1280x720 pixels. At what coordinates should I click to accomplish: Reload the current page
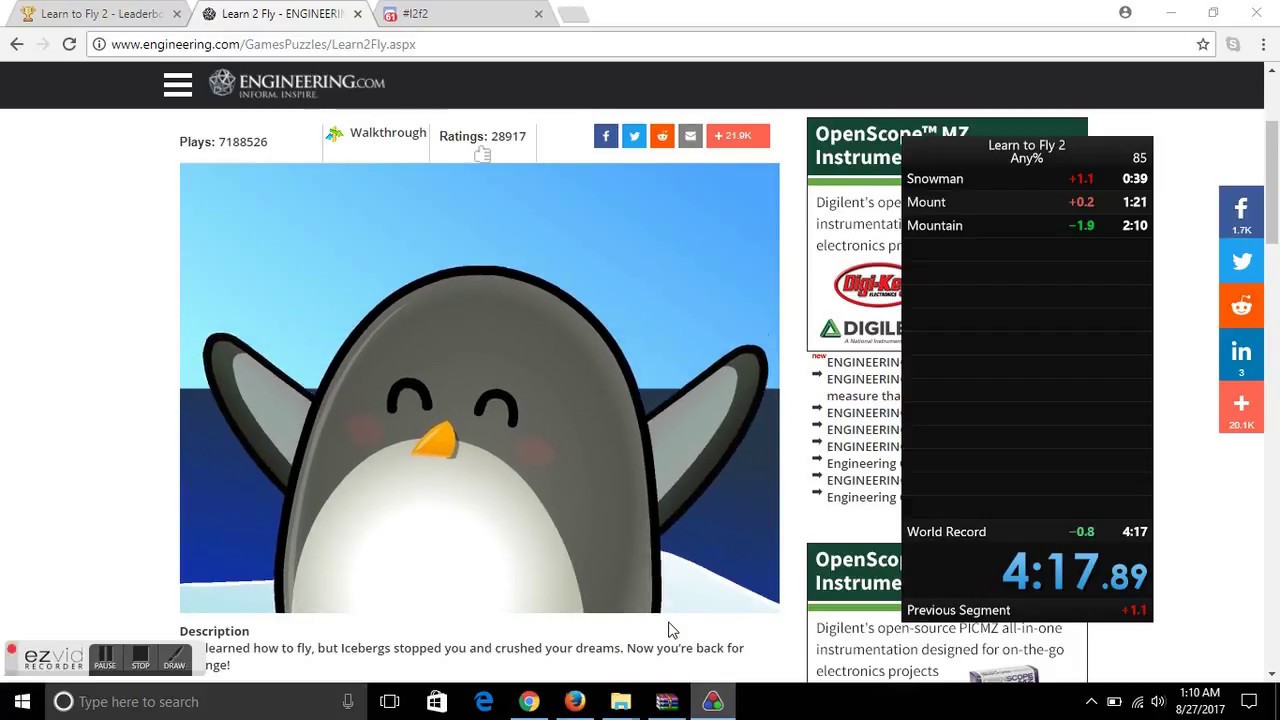[69, 44]
